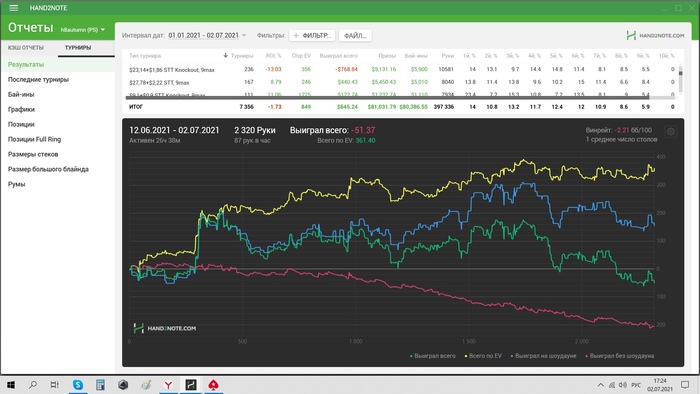This screenshot has height=394, width=700.
Task: Click the results table vertical scrollbar
Action: tap(680, 79)
